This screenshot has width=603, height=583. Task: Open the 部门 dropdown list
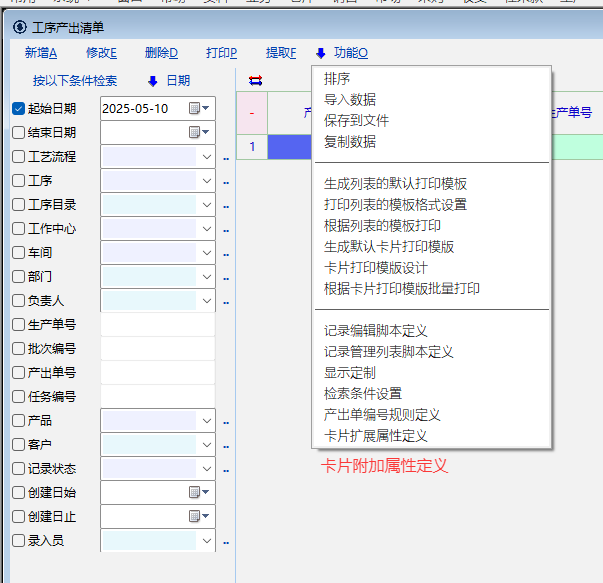click(207, 276)
